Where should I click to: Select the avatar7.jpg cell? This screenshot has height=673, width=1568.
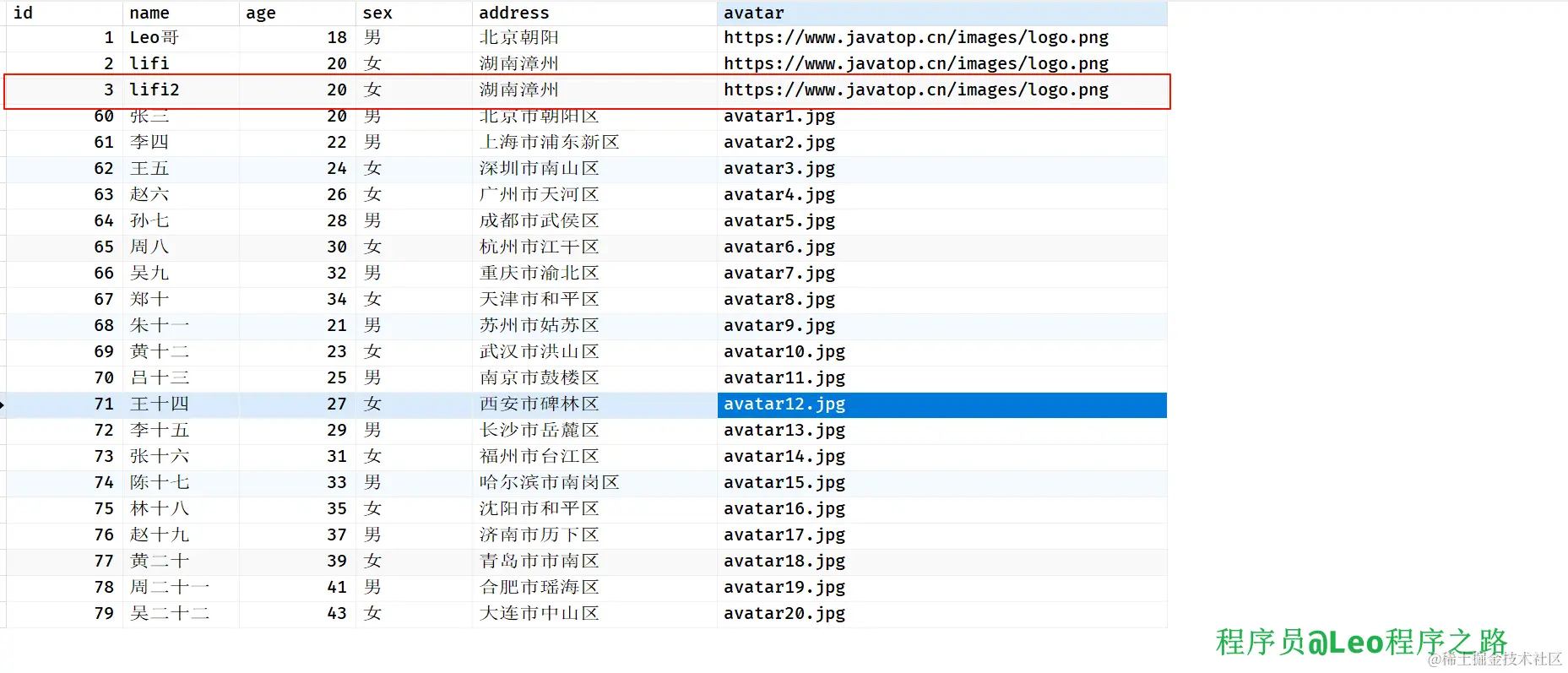(x=942, y=274)
